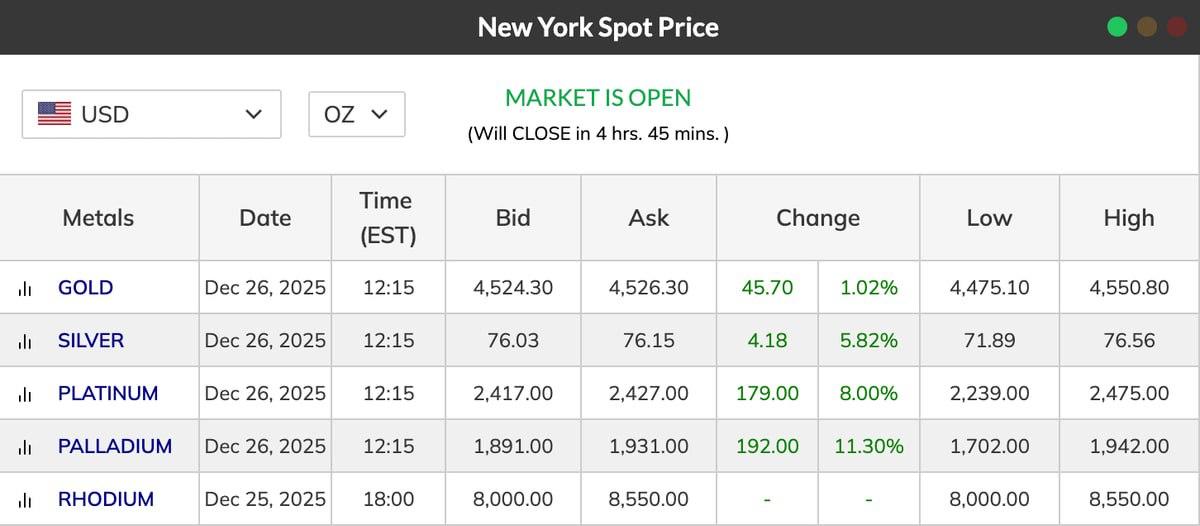This screenshot has width=1200, height=526.
Task: Click the Metals column header
Action: point(98,218)
